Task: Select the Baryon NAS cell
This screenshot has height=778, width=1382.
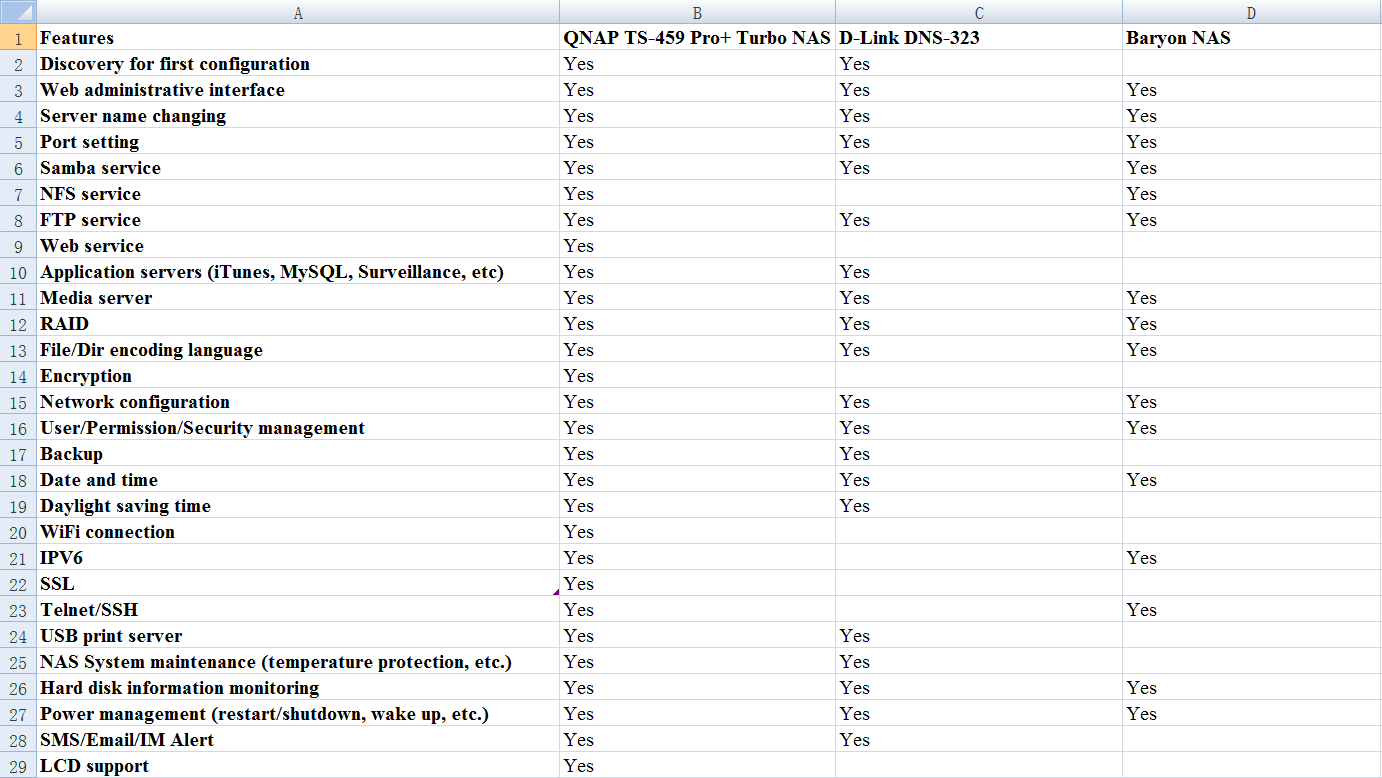Action: tap(1180, 39)
